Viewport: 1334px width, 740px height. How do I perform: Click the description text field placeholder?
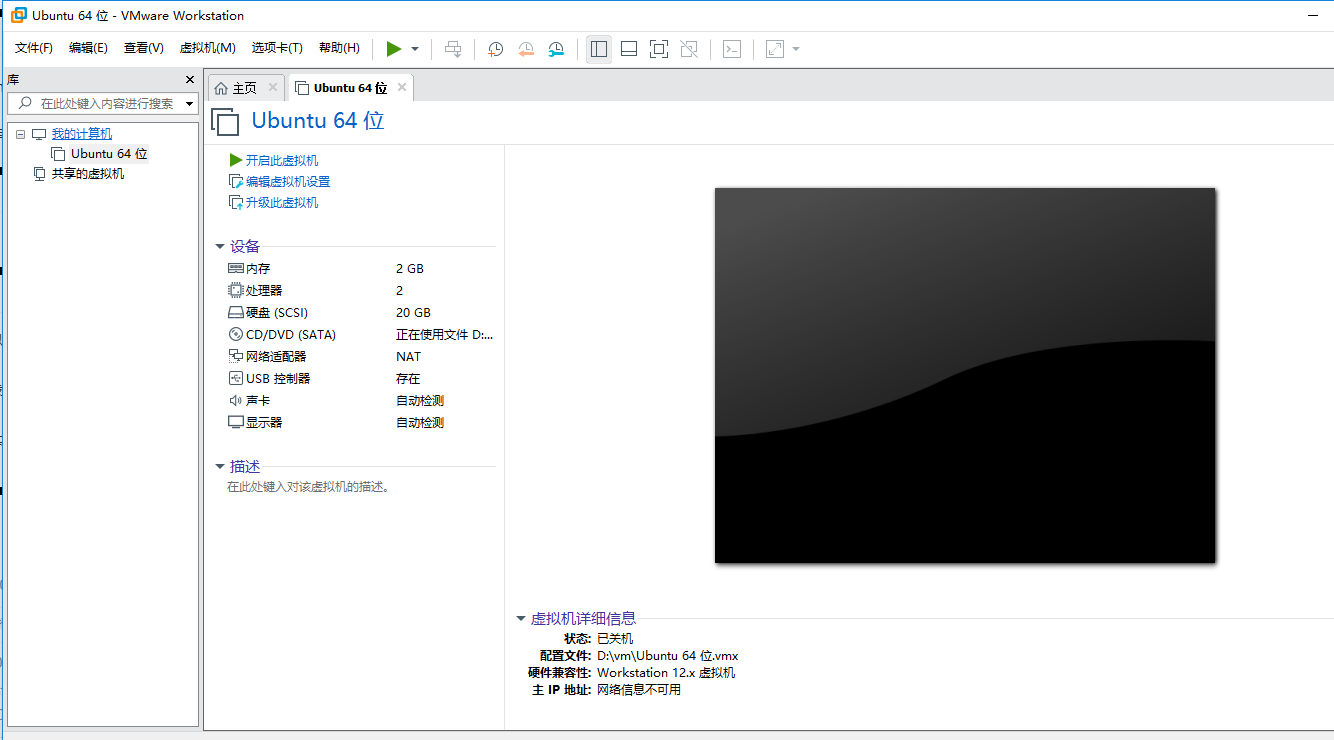click(x=308, y=487)
